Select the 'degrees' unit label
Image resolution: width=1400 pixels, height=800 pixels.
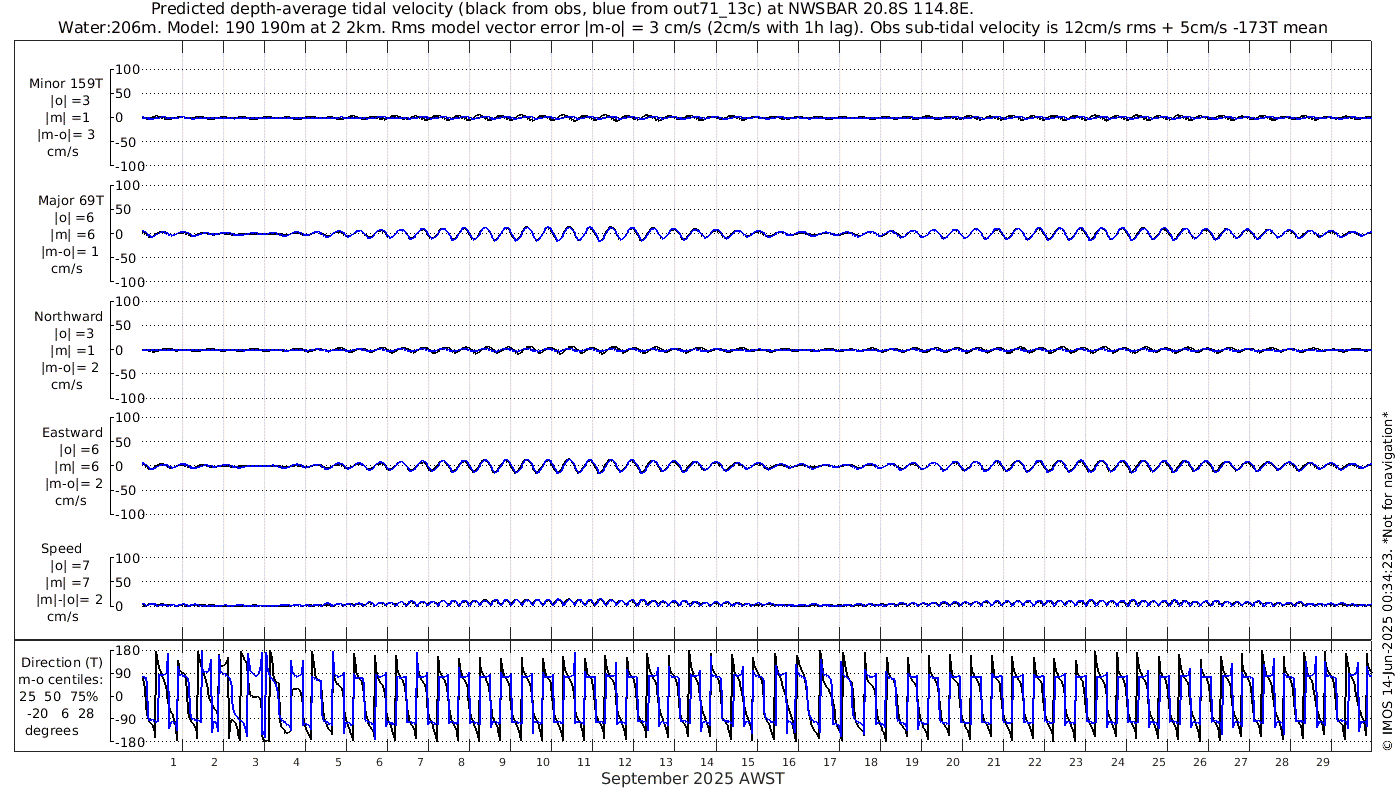coord(52,730)
